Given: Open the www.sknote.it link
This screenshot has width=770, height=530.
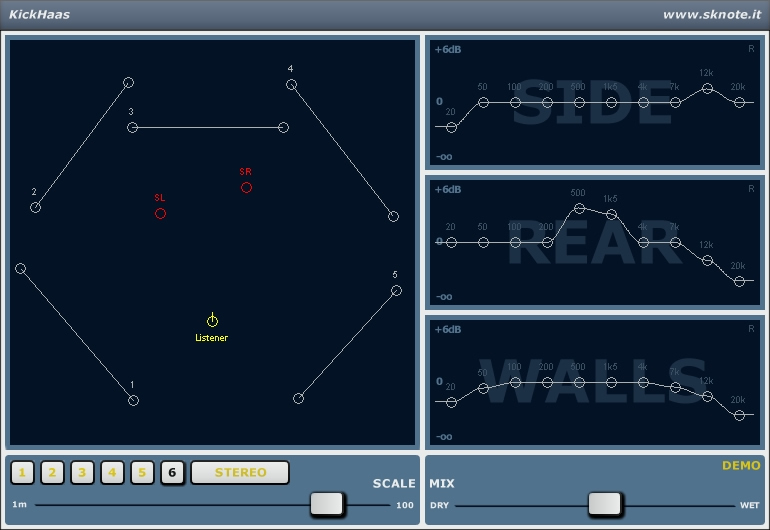Looking at the screenshot, I should click(712, 14).
